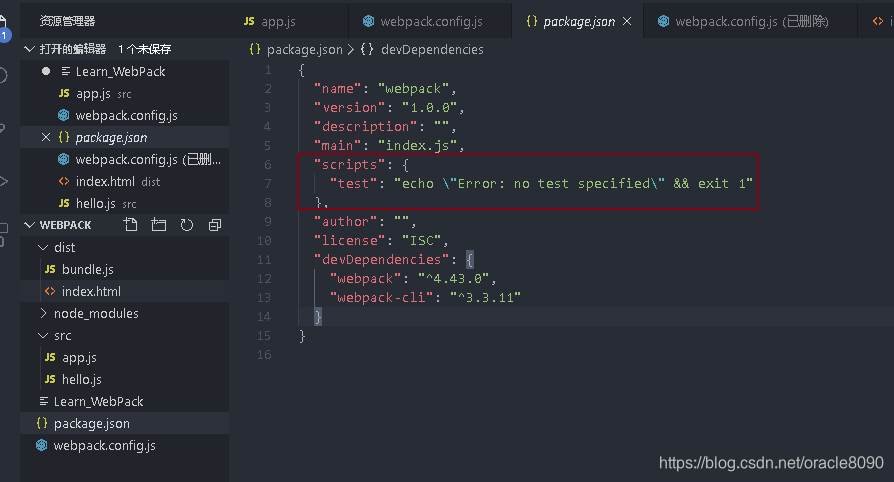Screen dimensions: 894x482
Task: Open webpack.config.js in open editors
Action: click(124, 115)
